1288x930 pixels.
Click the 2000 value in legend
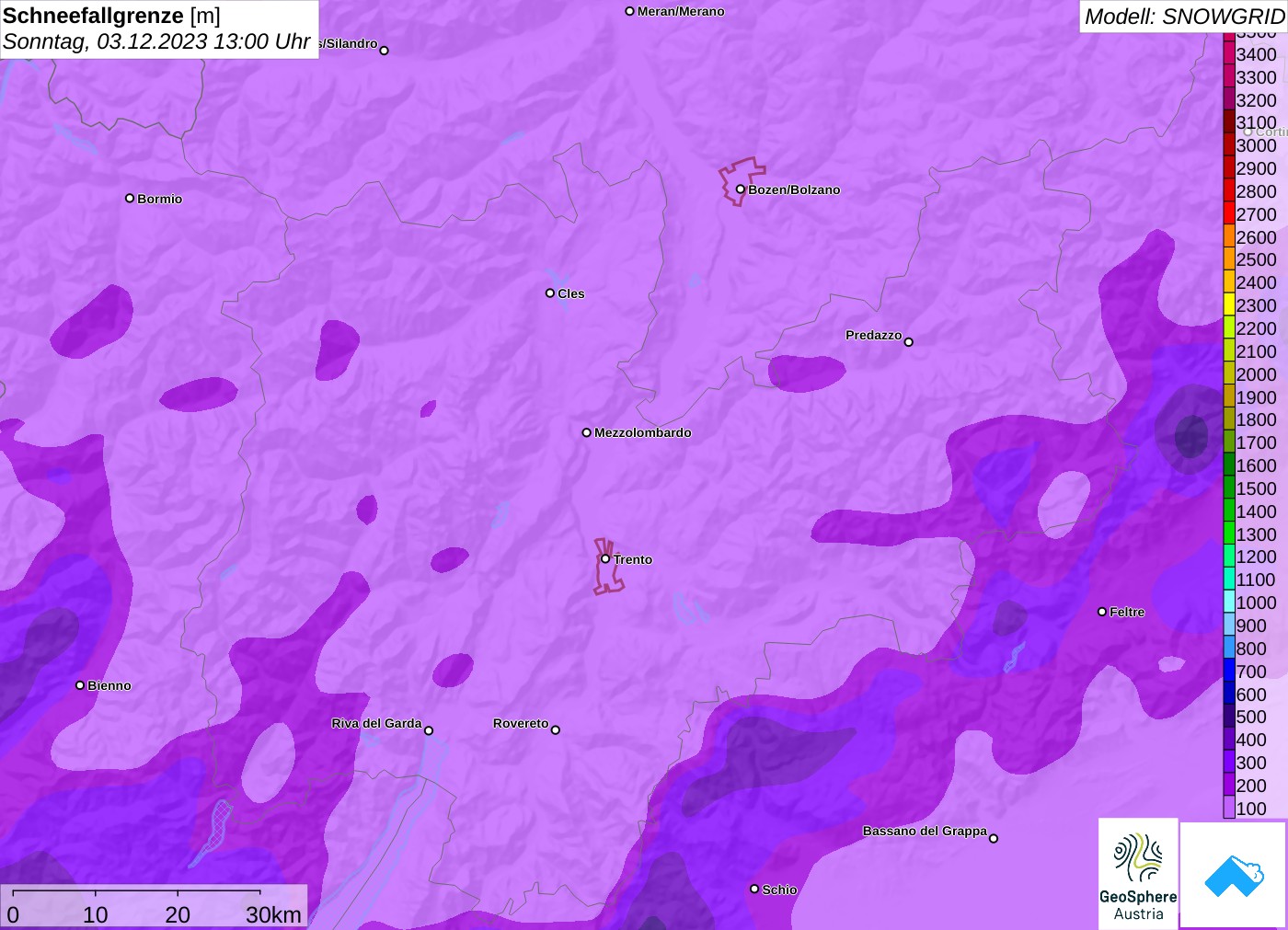click(1256, 374)
